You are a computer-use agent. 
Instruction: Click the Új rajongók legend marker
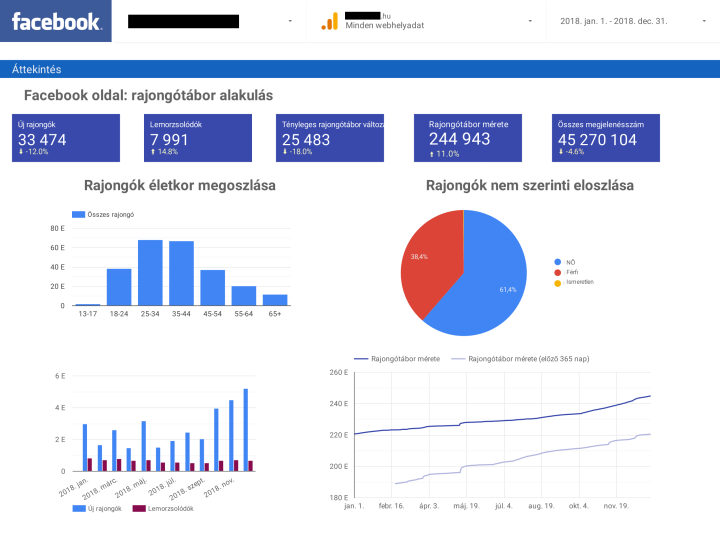[x=79, y=508]
